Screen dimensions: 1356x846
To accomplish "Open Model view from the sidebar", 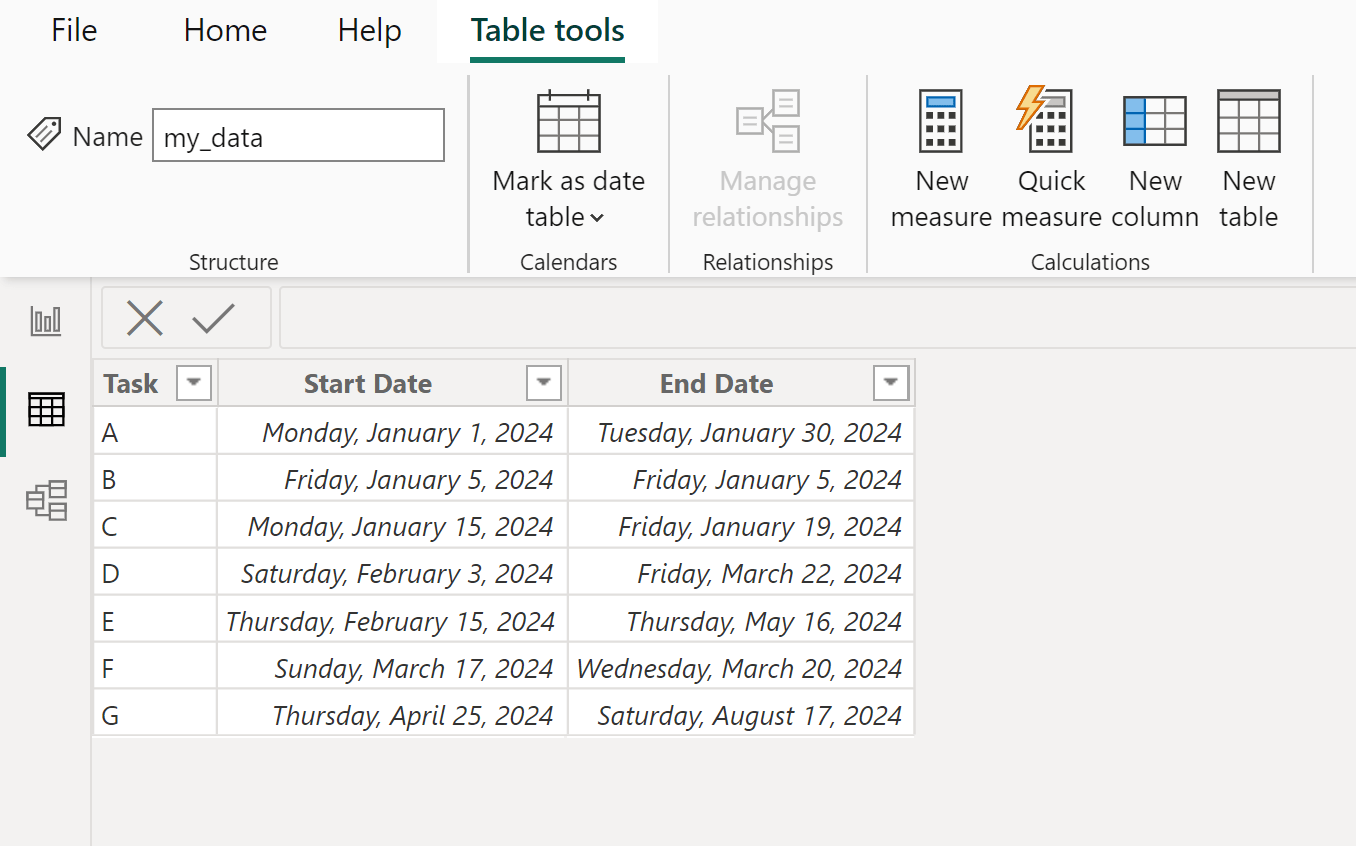I will click(x=45, y=500).
